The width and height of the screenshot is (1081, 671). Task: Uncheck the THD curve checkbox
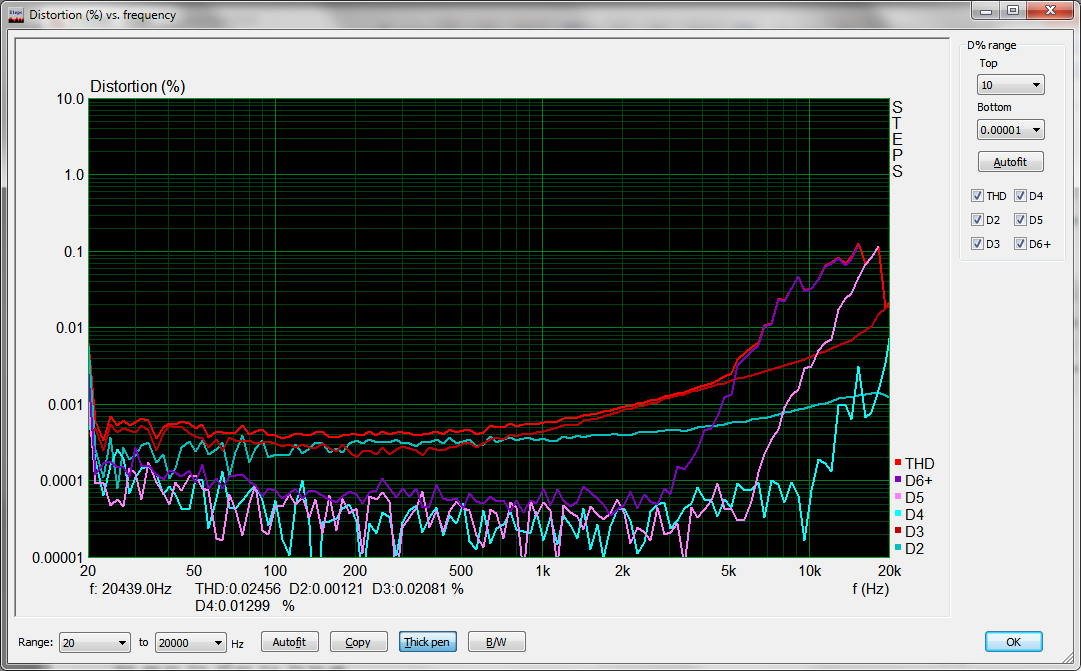coord(977,196)
